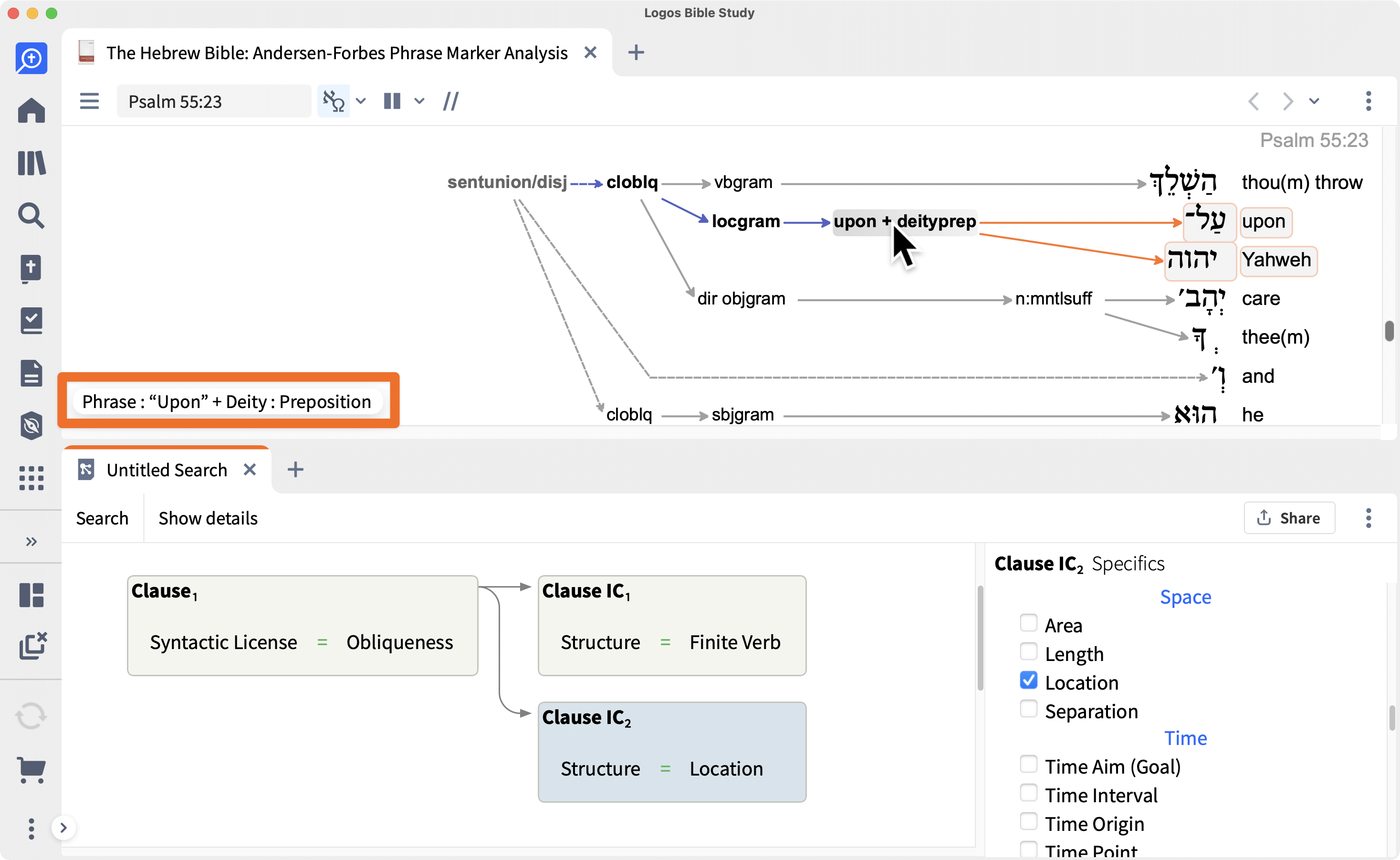Image resolution: width=1400 pixels, height=860 pixels.
Task: Uncheck the Location checkbox
Action: point(1028,680)
